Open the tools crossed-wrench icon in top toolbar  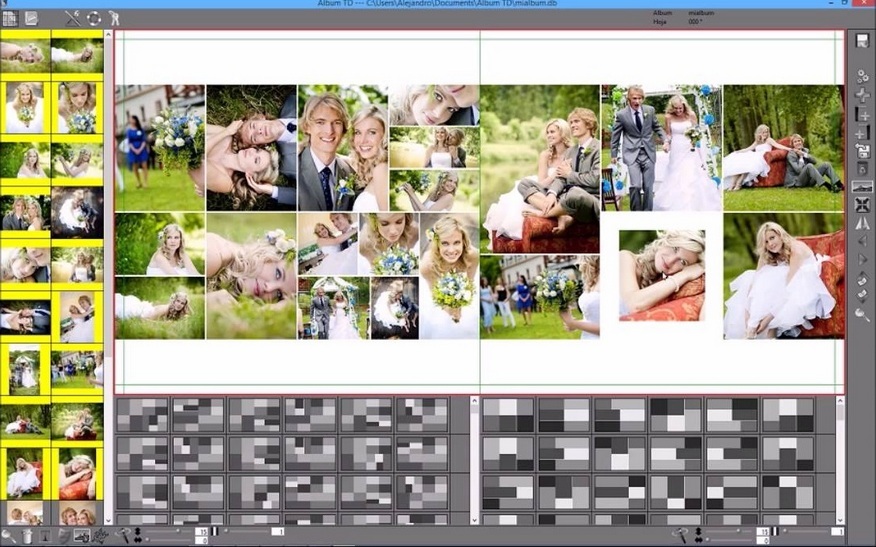point(73,18)
